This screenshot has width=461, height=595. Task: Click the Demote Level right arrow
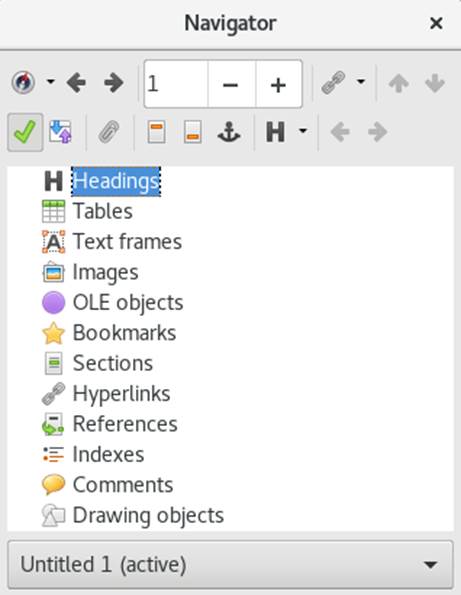(378, 132)
